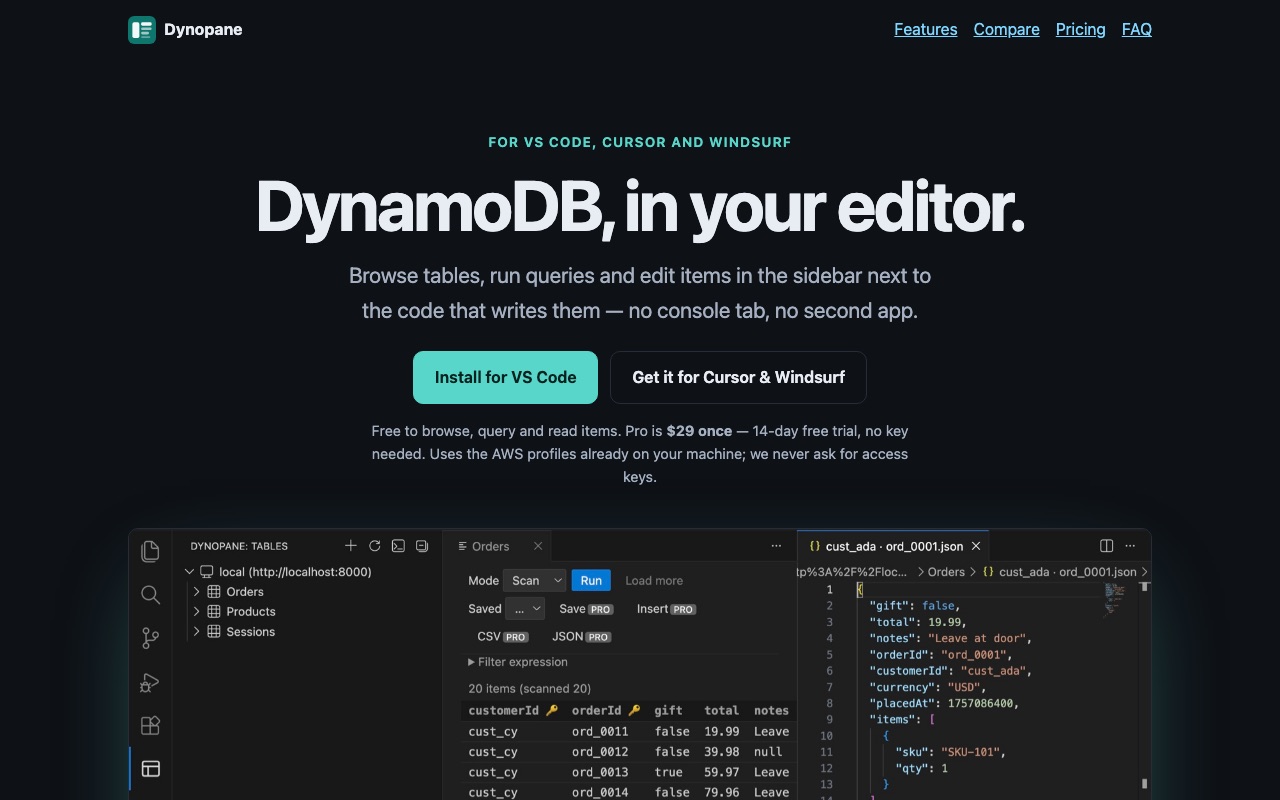Image resolution: width=1280 pixels, height=800 pixels.
Task: Click the CSV PRO export button
Action: coord(502,637)
